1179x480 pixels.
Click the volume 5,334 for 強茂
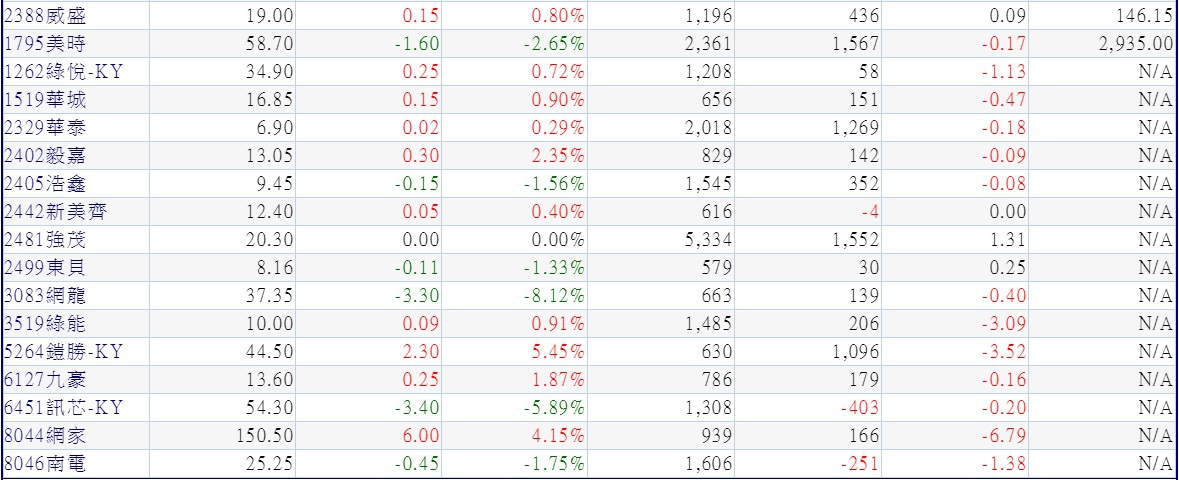[x=708, y=240]
